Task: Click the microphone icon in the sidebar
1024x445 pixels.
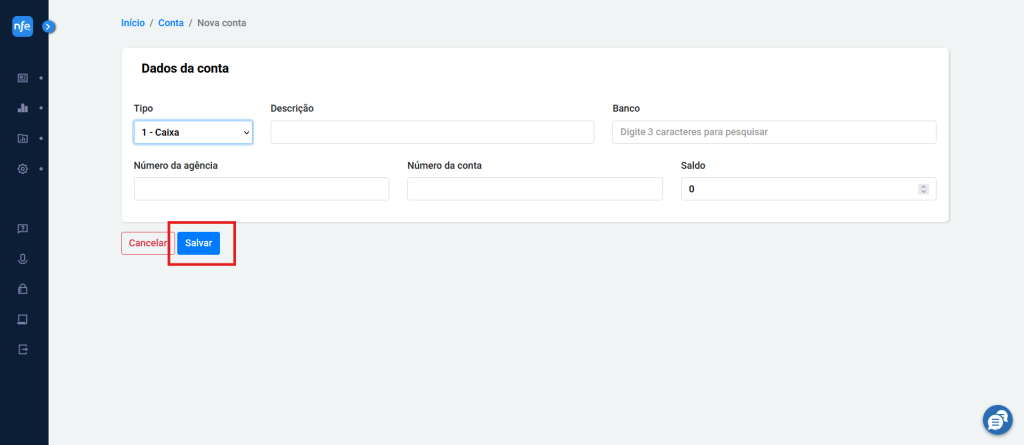Action: (22, 259)
